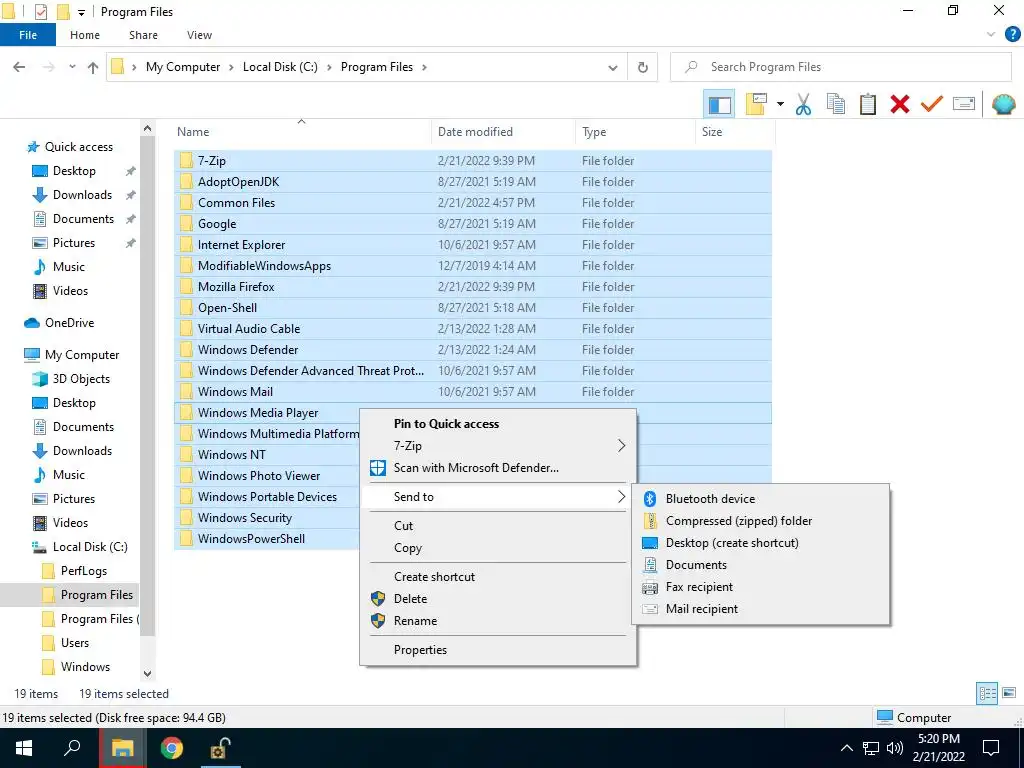This screenshot has height=768, width=1024.
Task: Select the Virtual Audio Cable folder
Action: point(473,328)
